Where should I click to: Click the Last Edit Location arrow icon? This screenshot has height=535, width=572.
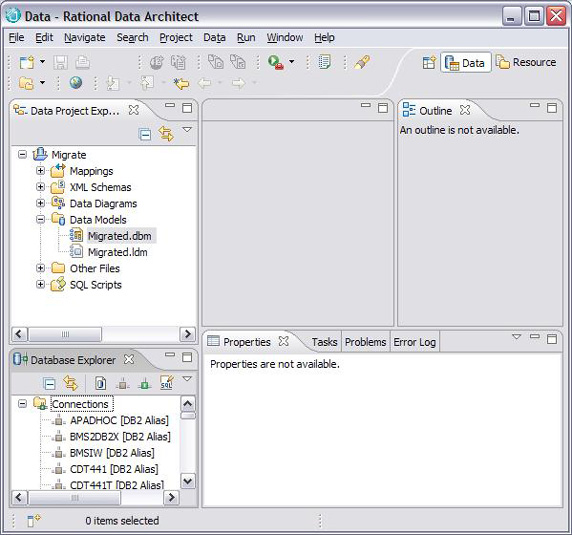click(x=181, y=84)
